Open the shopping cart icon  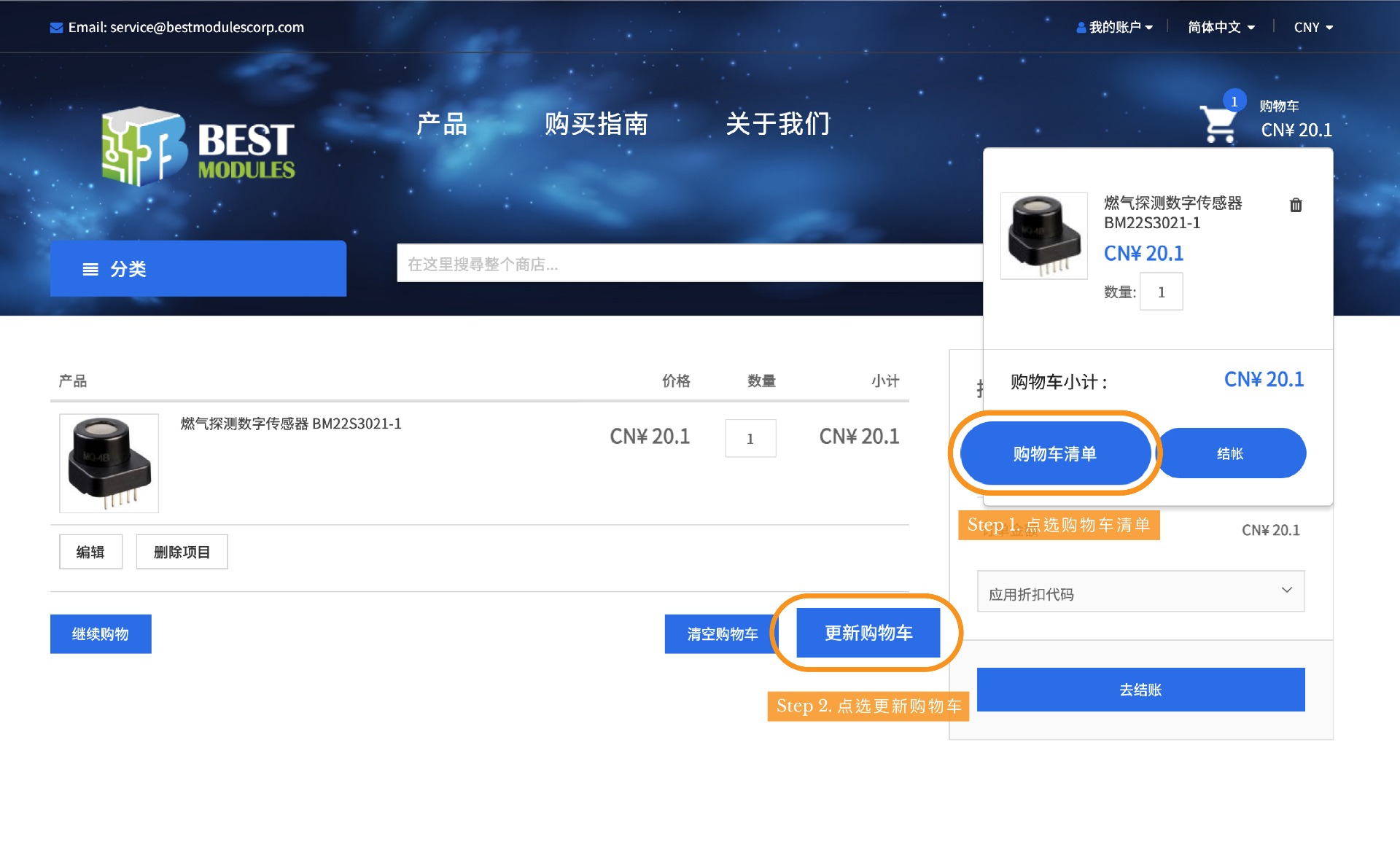tap(1218, 124)
